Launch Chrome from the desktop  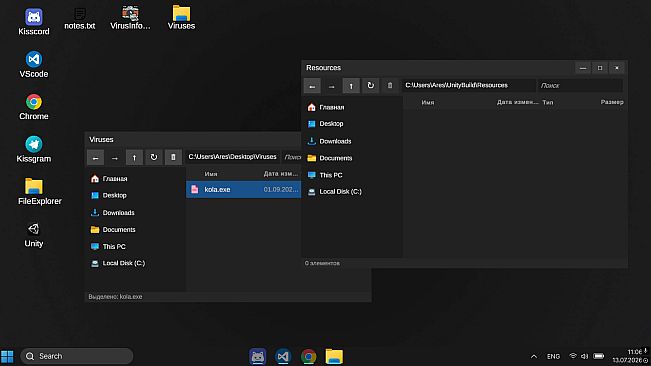(x=34, y=107)
